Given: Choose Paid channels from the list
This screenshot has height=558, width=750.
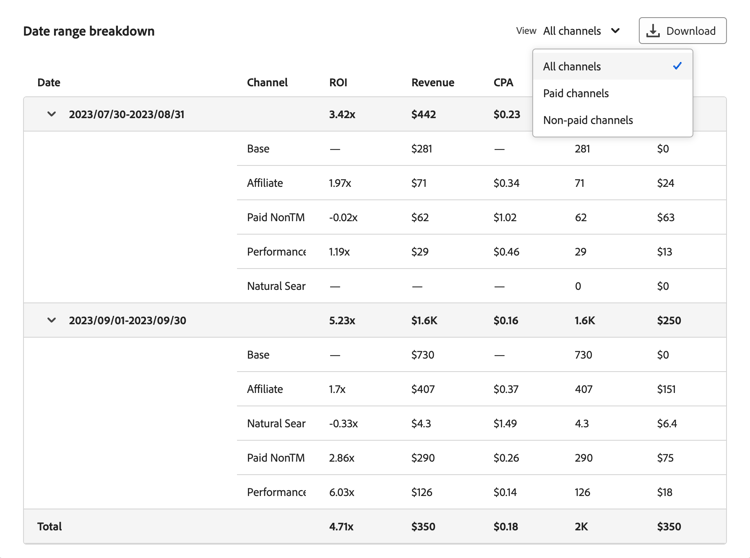Looking at the screenshot, I should tap(576, 93).
